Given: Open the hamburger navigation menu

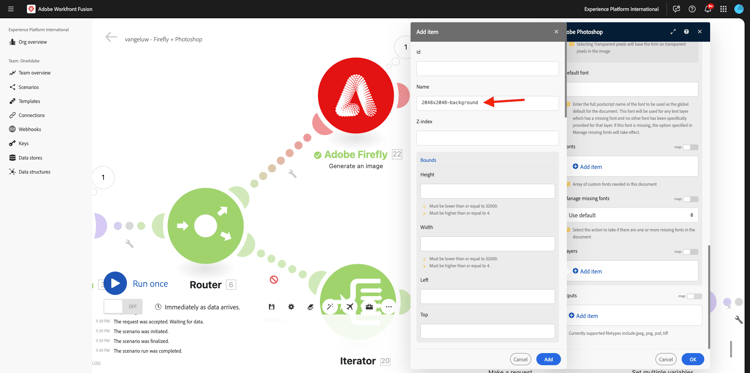Looking at the screenshot, I should pyautogui.click(x=11, y=9).
